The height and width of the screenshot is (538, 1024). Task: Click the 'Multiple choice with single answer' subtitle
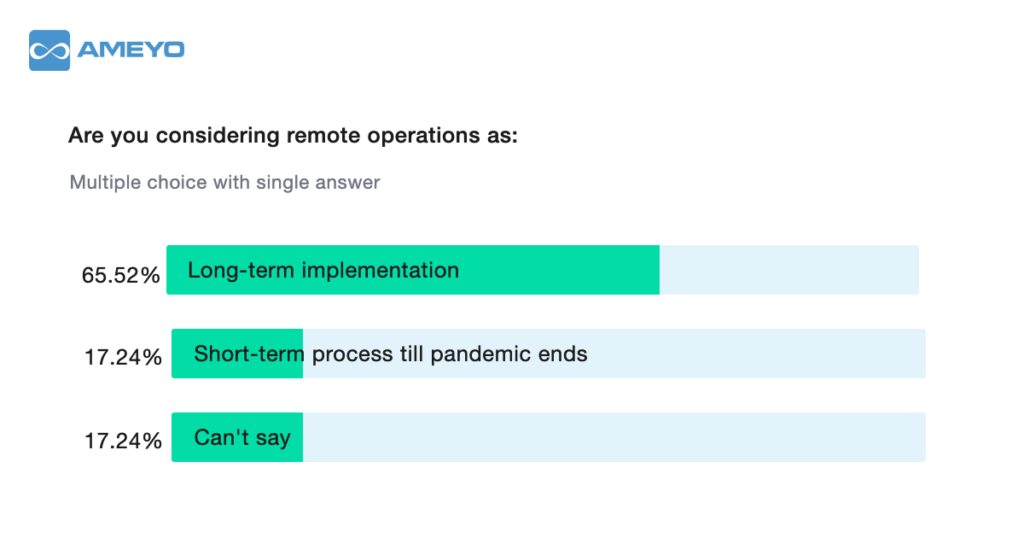[x=225, y=182]
